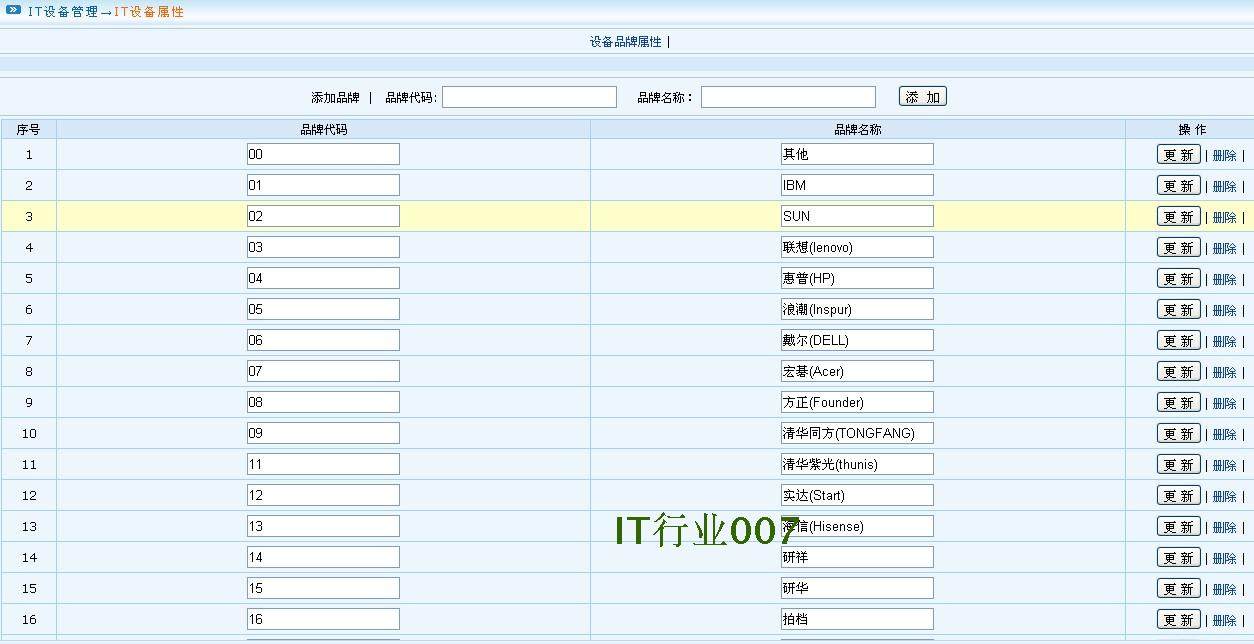
Task: Update the 戴尔(DELL) brand row
Action: pos(1178,341)
